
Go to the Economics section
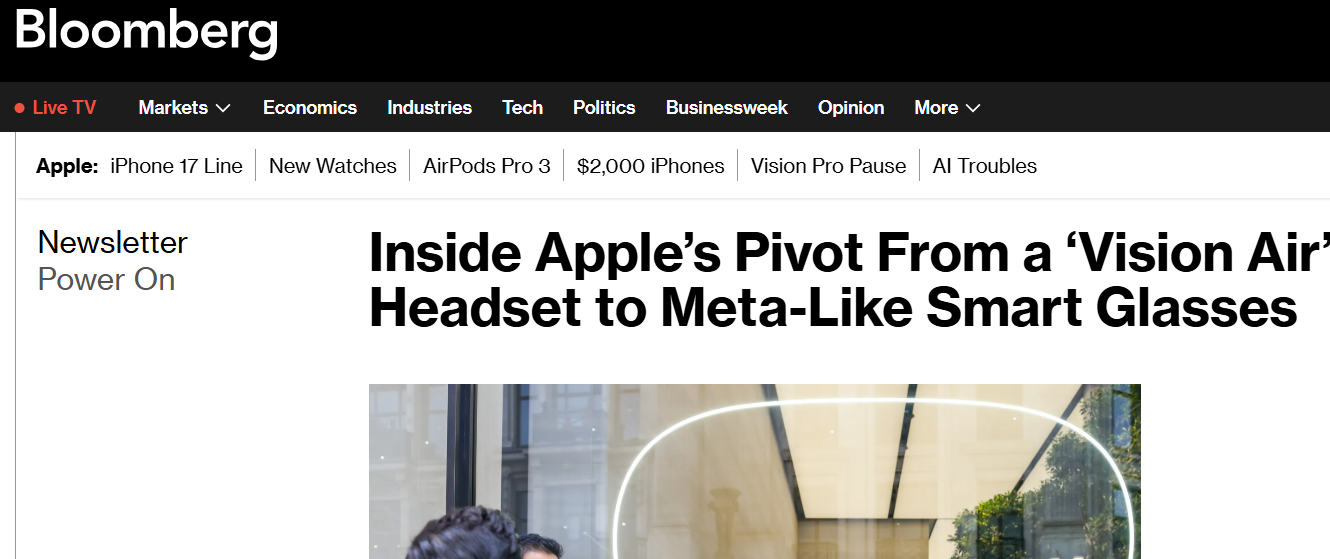[x=310, y=107]
